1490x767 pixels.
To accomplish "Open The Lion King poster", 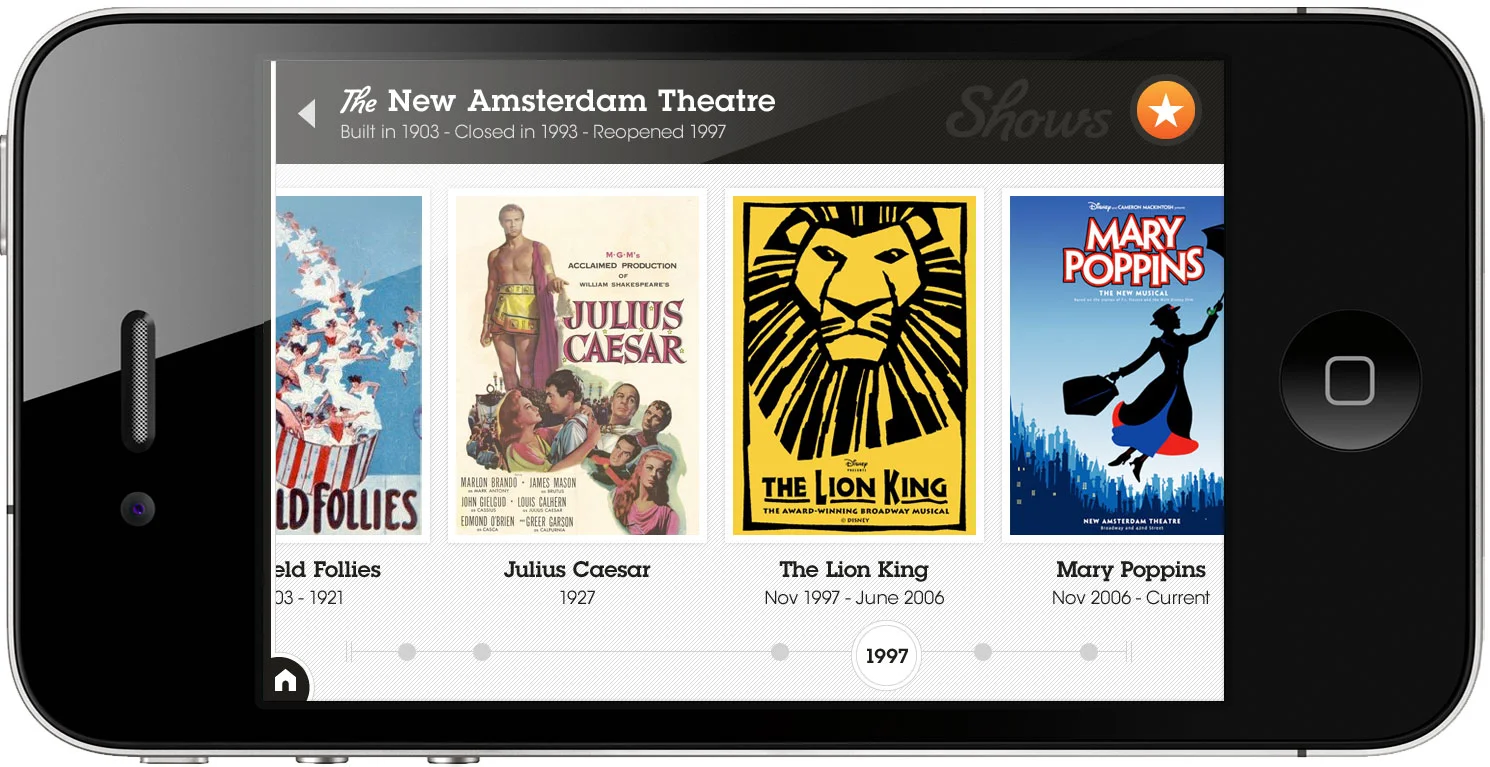I will (854, 365).
